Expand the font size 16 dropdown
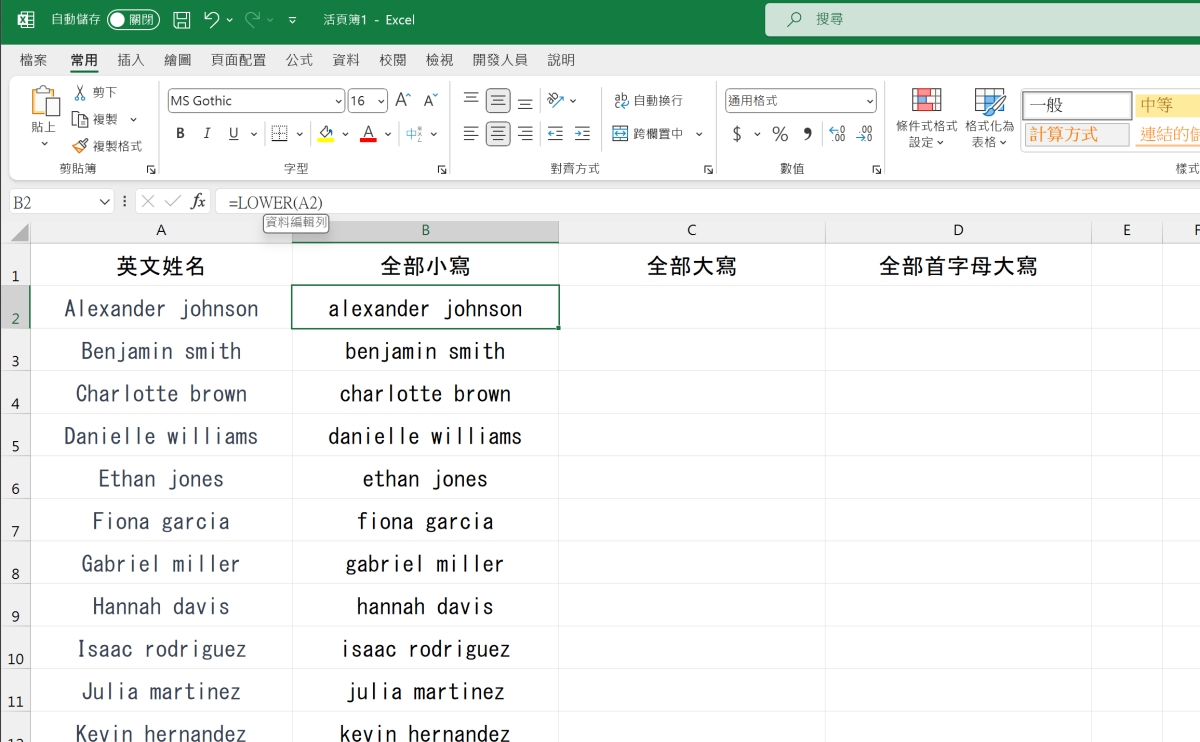Viewport: 1200px width, 742px height. 381,101
